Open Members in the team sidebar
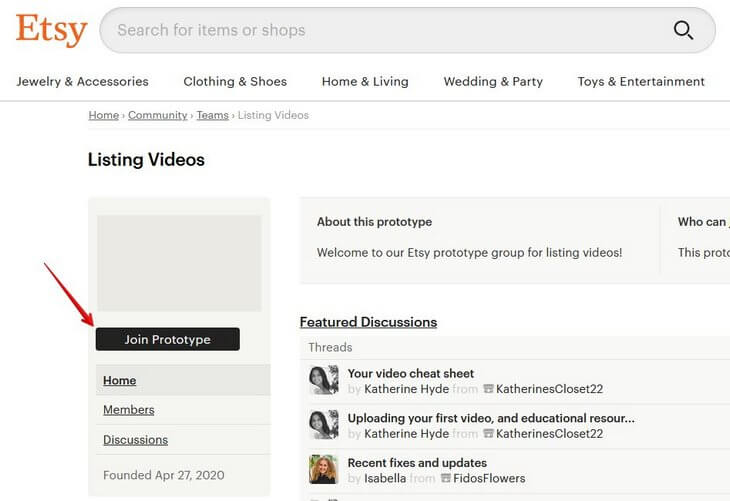 128,410
